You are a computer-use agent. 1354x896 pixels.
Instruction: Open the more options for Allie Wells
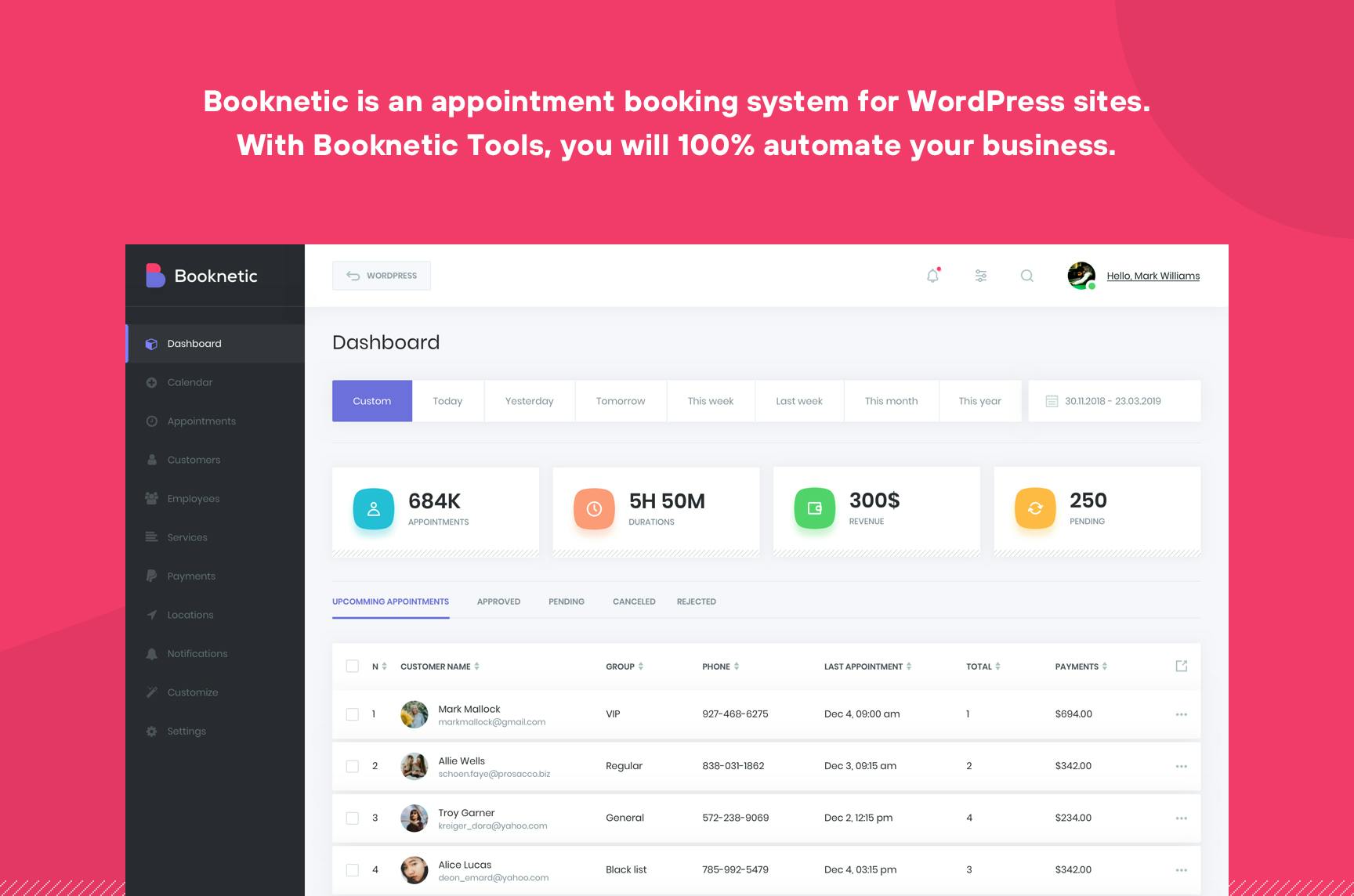1182,766
